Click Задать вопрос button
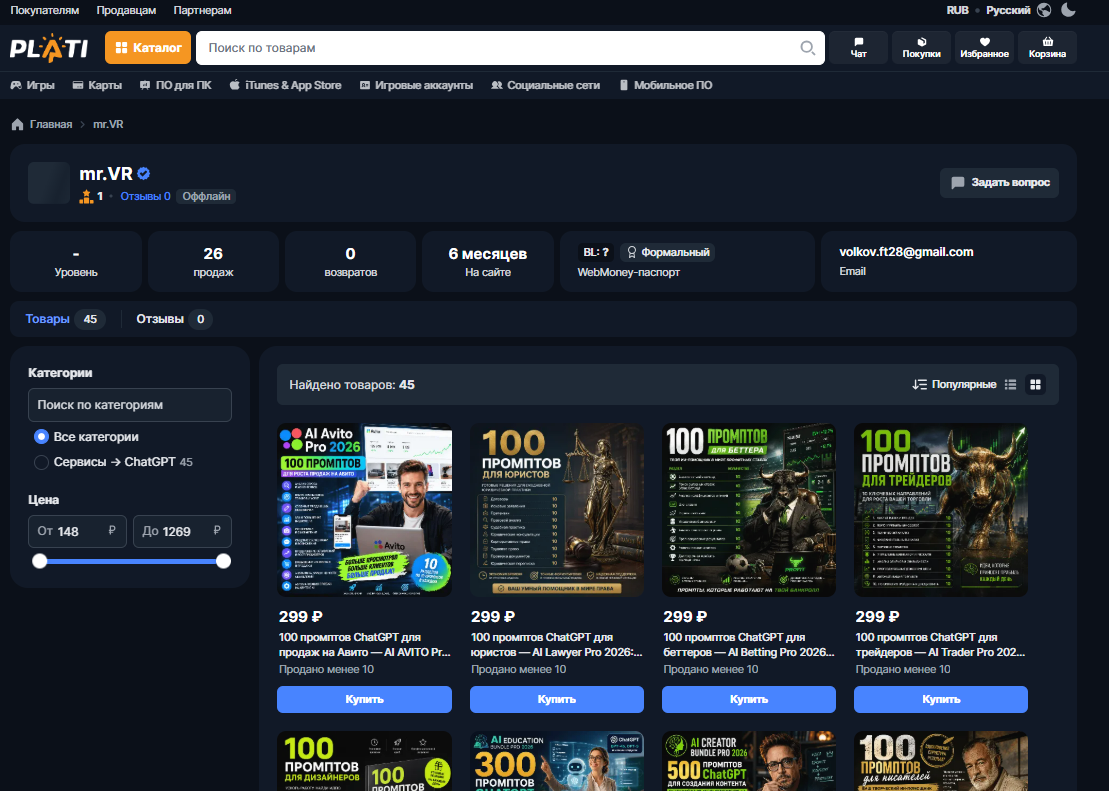 pos(999,183)
